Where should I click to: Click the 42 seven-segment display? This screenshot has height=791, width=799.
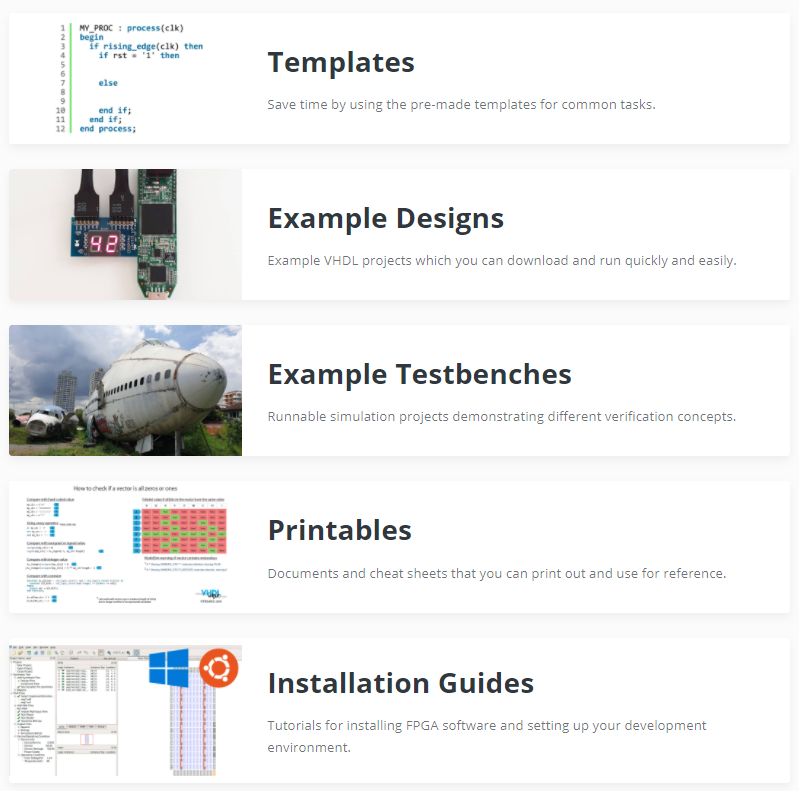(x=104, y=244)
